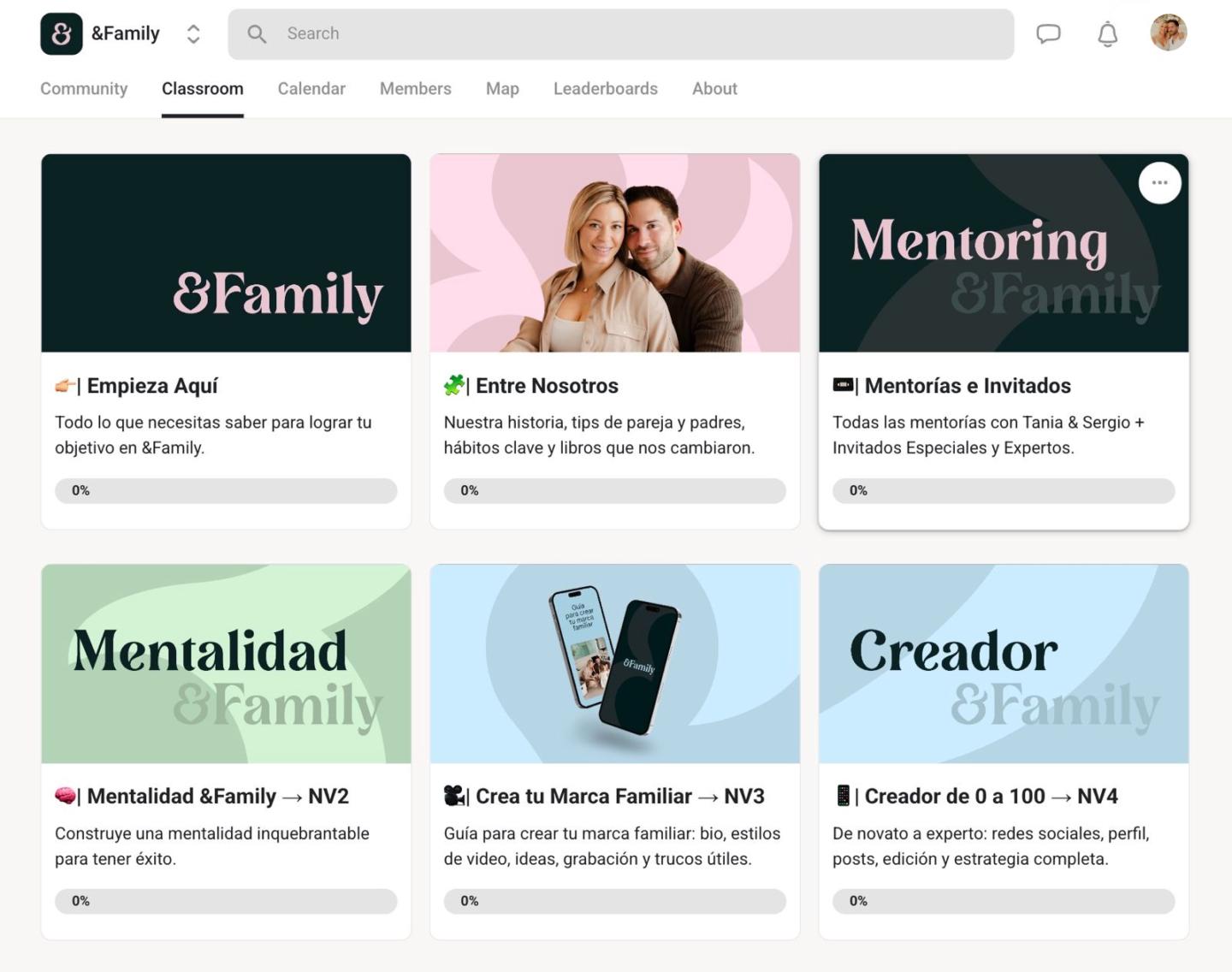Click the three-dots menu on Mentoring card

click(1160, 183)
